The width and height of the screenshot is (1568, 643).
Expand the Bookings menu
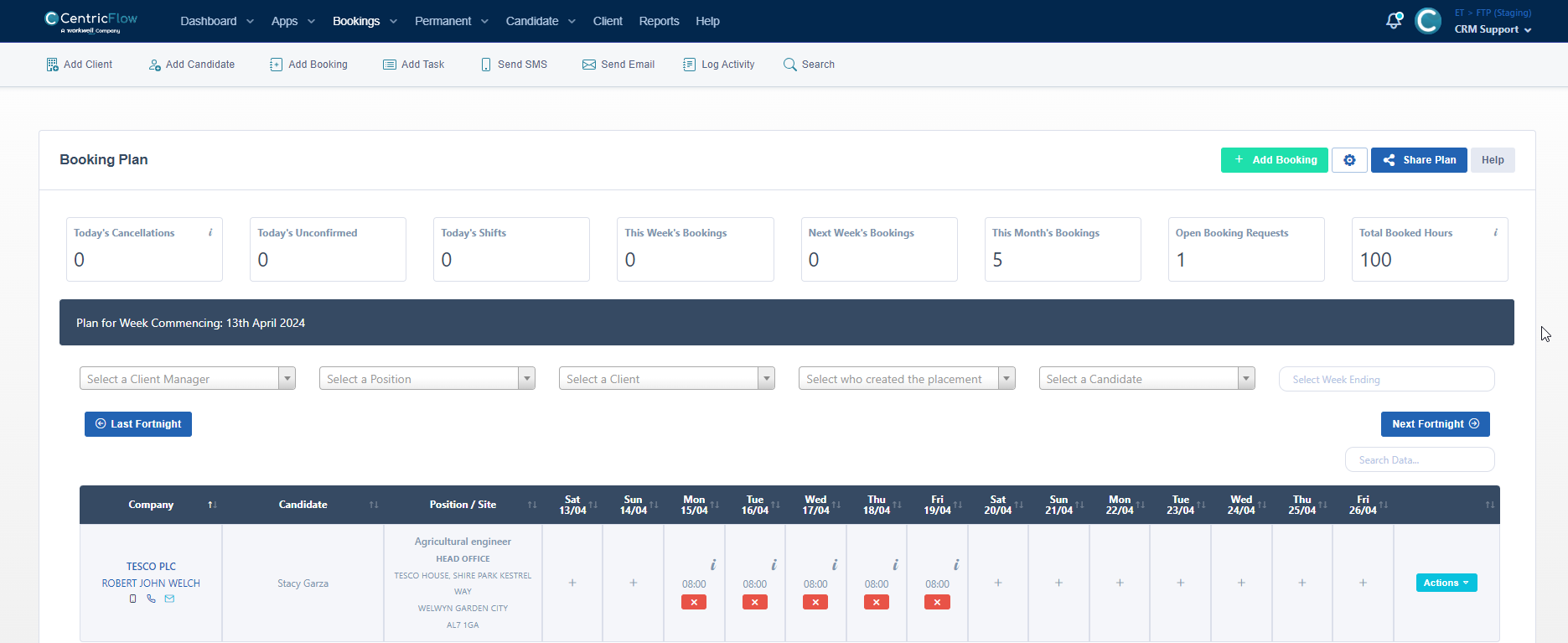[x=365, y=21]
